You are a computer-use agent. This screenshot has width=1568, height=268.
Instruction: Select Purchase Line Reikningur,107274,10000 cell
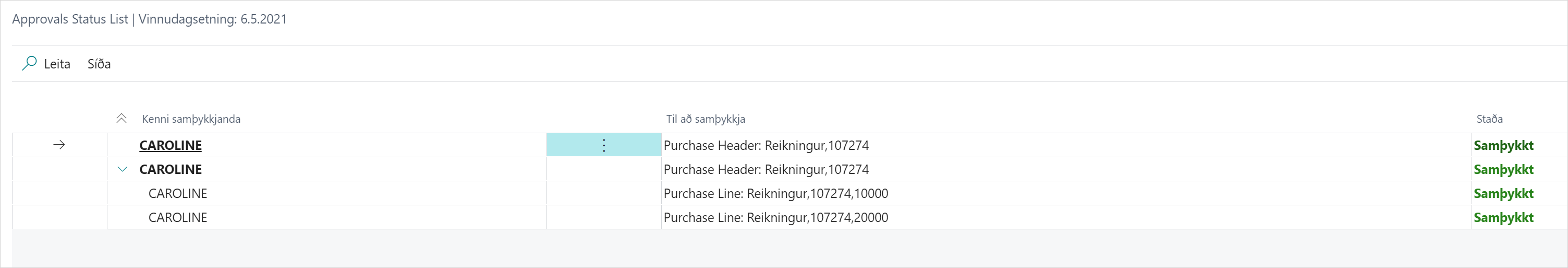click(x=775, y=193)
